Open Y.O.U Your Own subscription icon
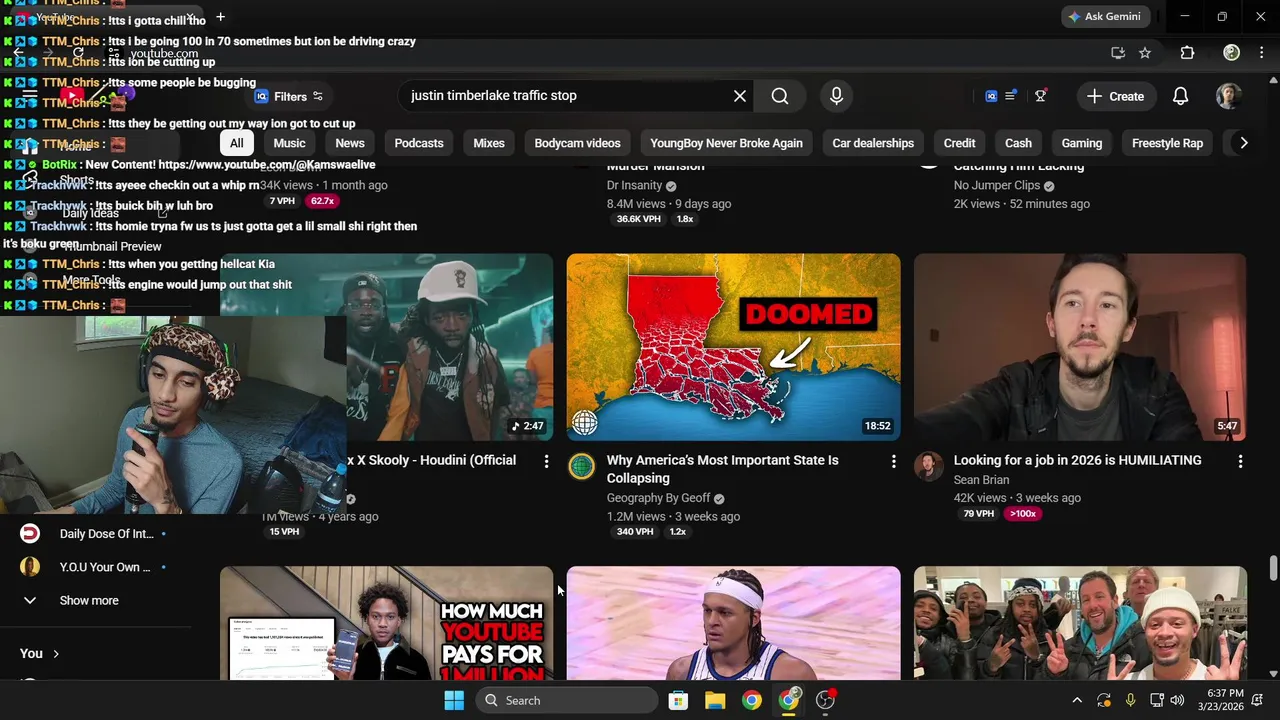The image size is (1280, 720). pos(30,567)
